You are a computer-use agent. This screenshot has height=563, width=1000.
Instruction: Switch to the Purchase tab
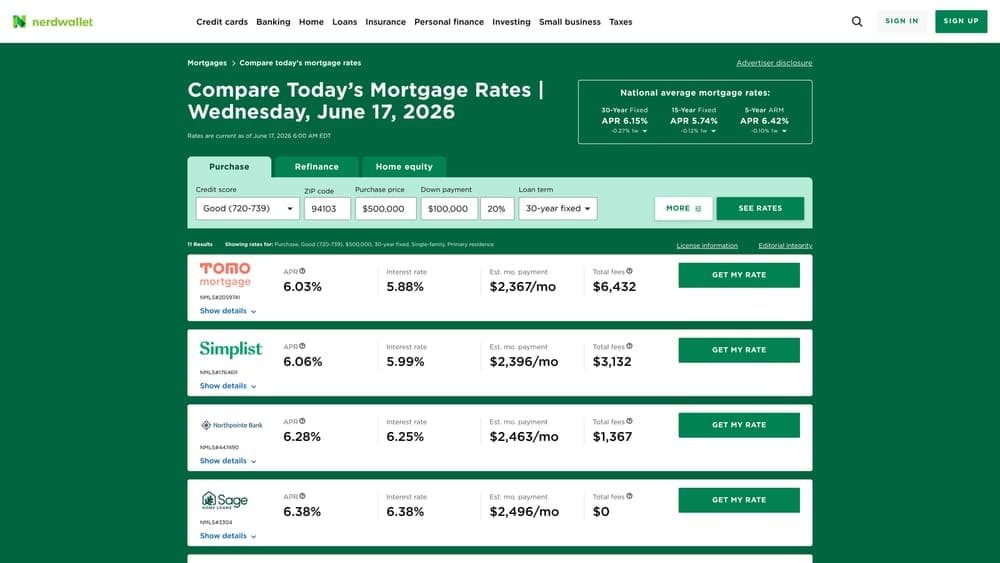(229, 167)
